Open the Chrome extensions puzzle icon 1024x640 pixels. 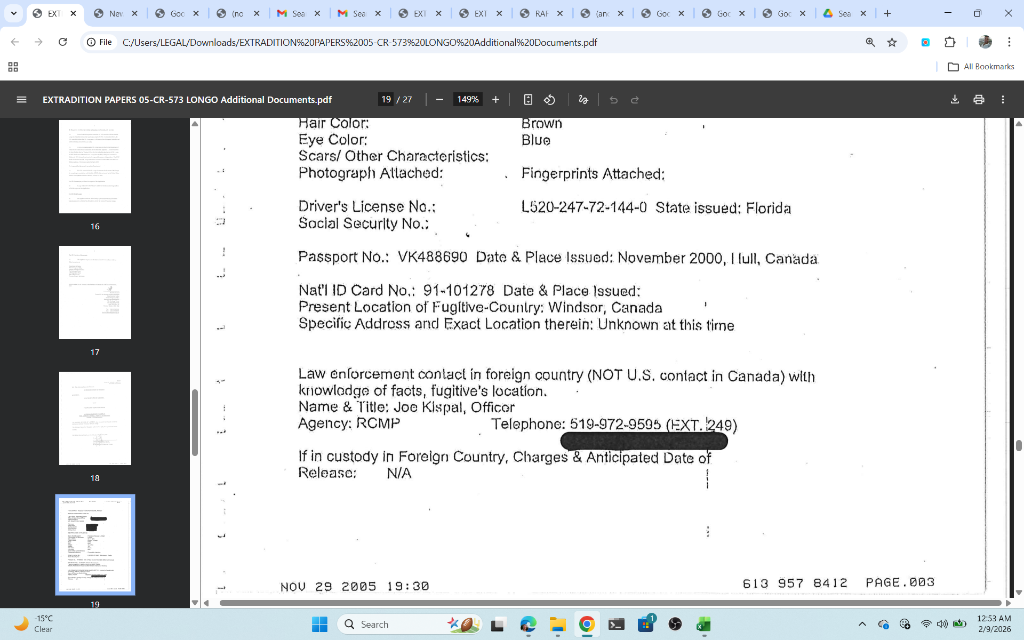[950, 43]
